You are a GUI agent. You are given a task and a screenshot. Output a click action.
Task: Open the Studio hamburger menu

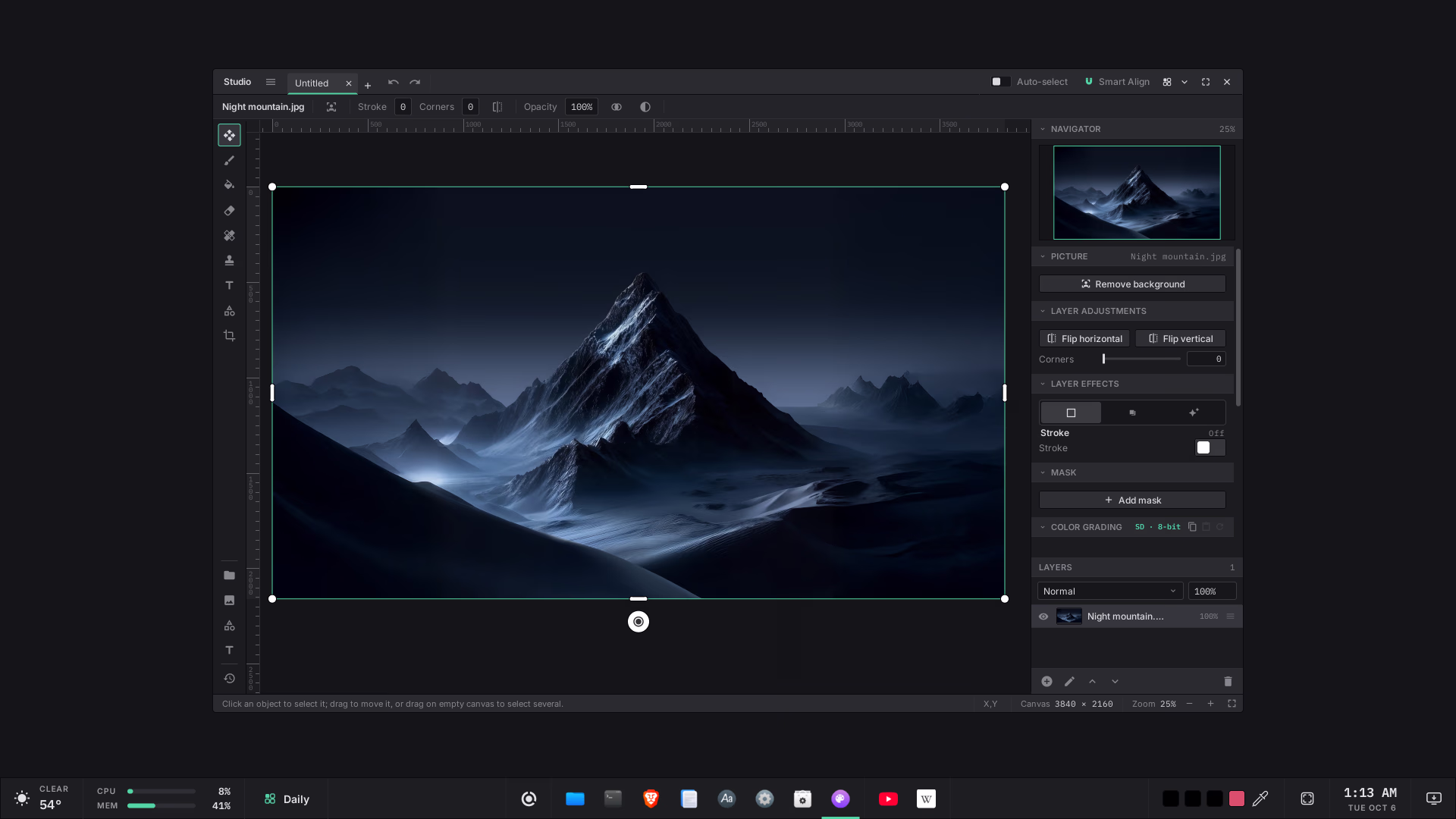point(271,82)
